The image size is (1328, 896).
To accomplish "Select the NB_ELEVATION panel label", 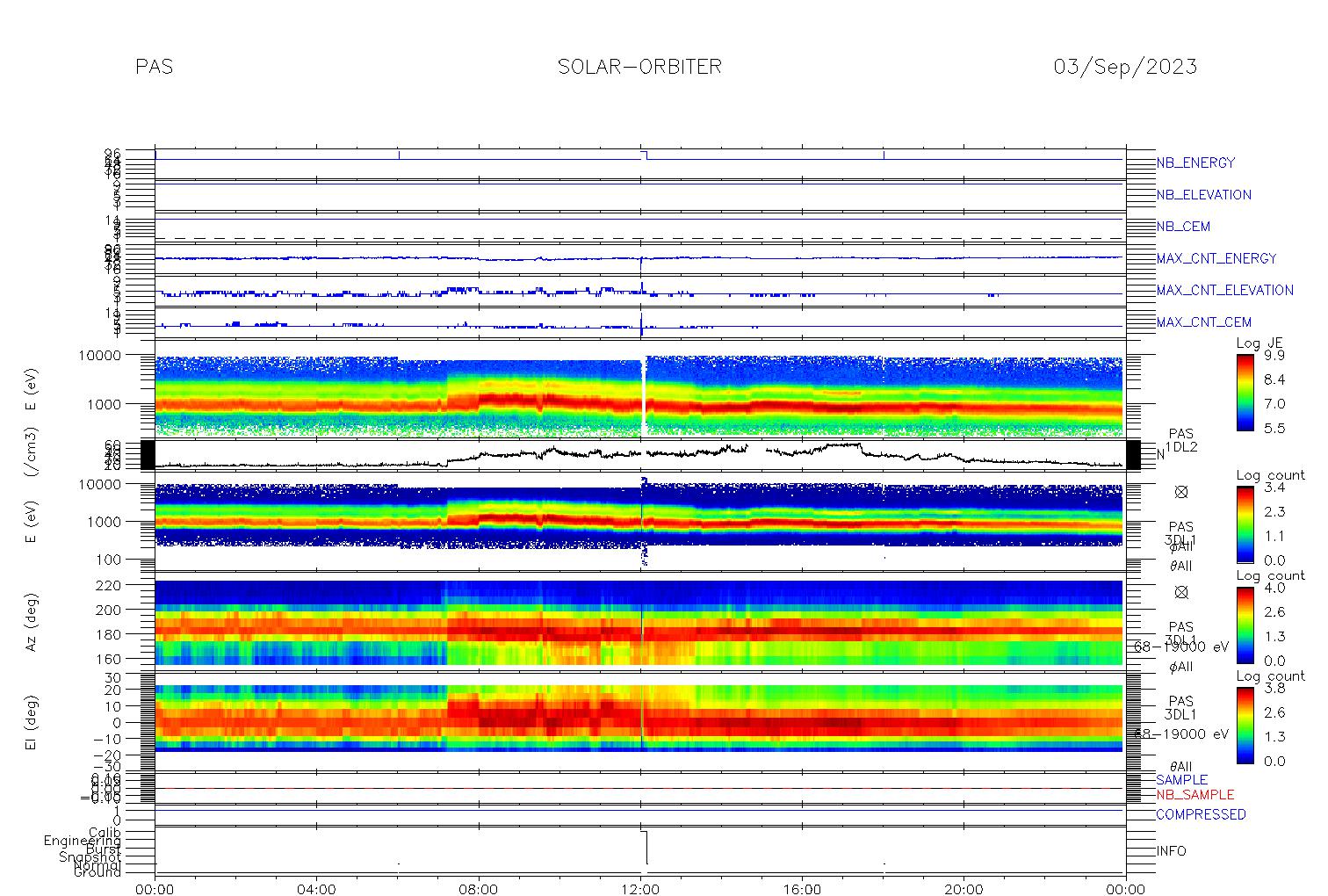I will 1203,195.
